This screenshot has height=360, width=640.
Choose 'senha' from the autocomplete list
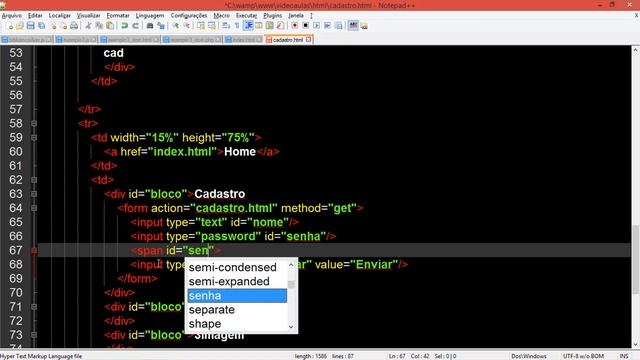click(x=237, y=296)
